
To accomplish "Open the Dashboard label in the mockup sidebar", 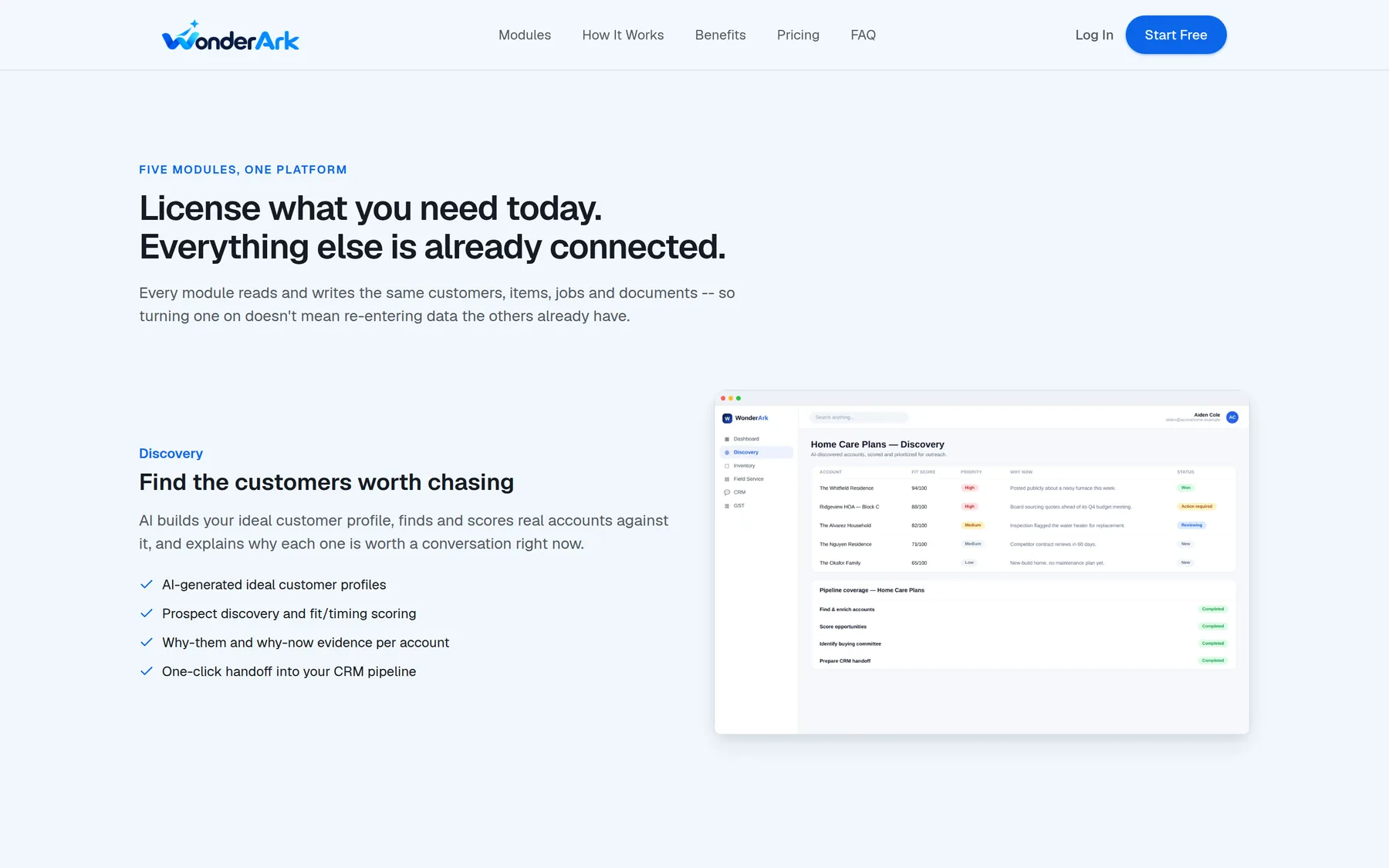I will tap(746, 439).
